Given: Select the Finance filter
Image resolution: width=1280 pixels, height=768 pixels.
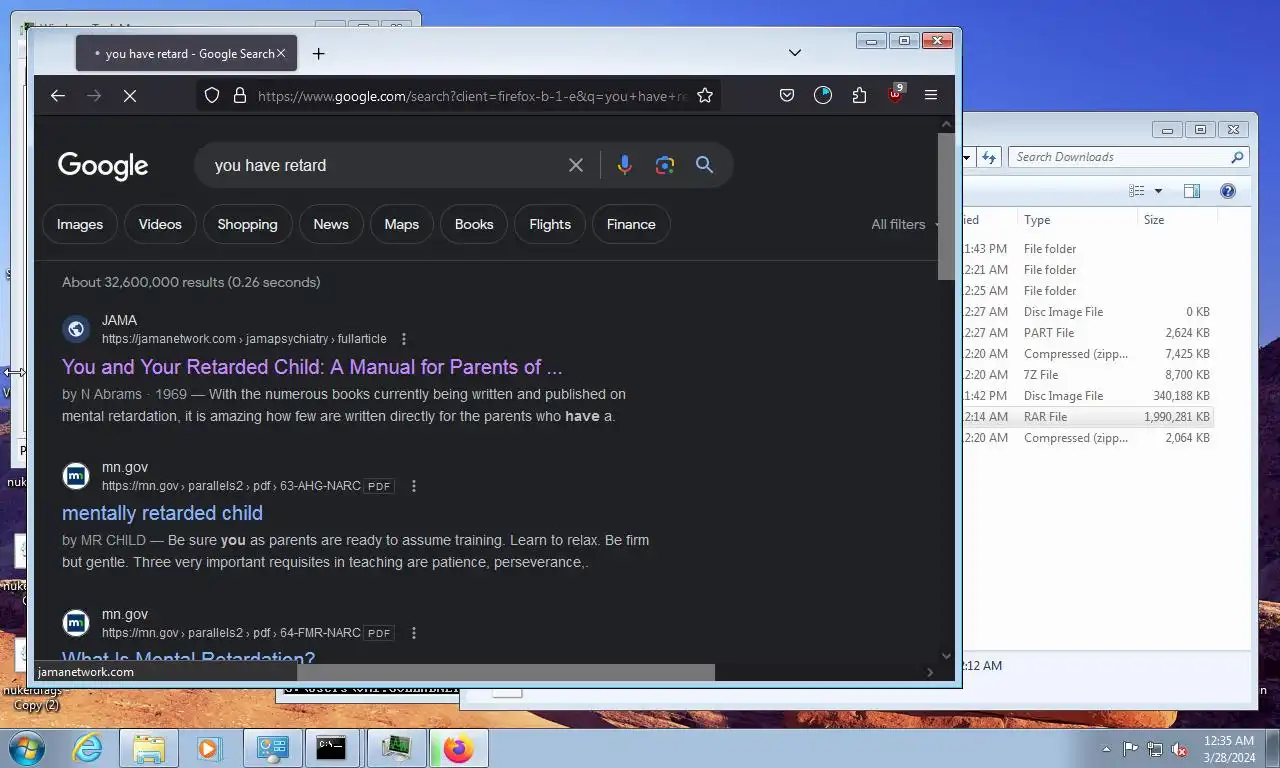Looking at the screenshot, I should (x=631, y=224).
